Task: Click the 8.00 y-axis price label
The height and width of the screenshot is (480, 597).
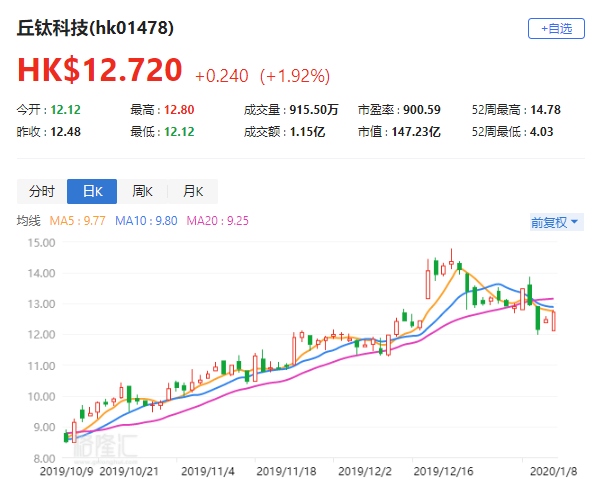Action: [44, 458]
